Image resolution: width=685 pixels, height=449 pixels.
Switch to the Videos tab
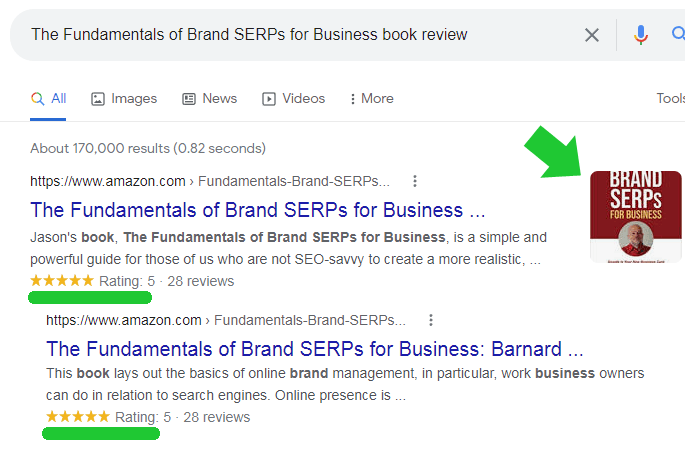pyautogui.click(x=293, y=98)
